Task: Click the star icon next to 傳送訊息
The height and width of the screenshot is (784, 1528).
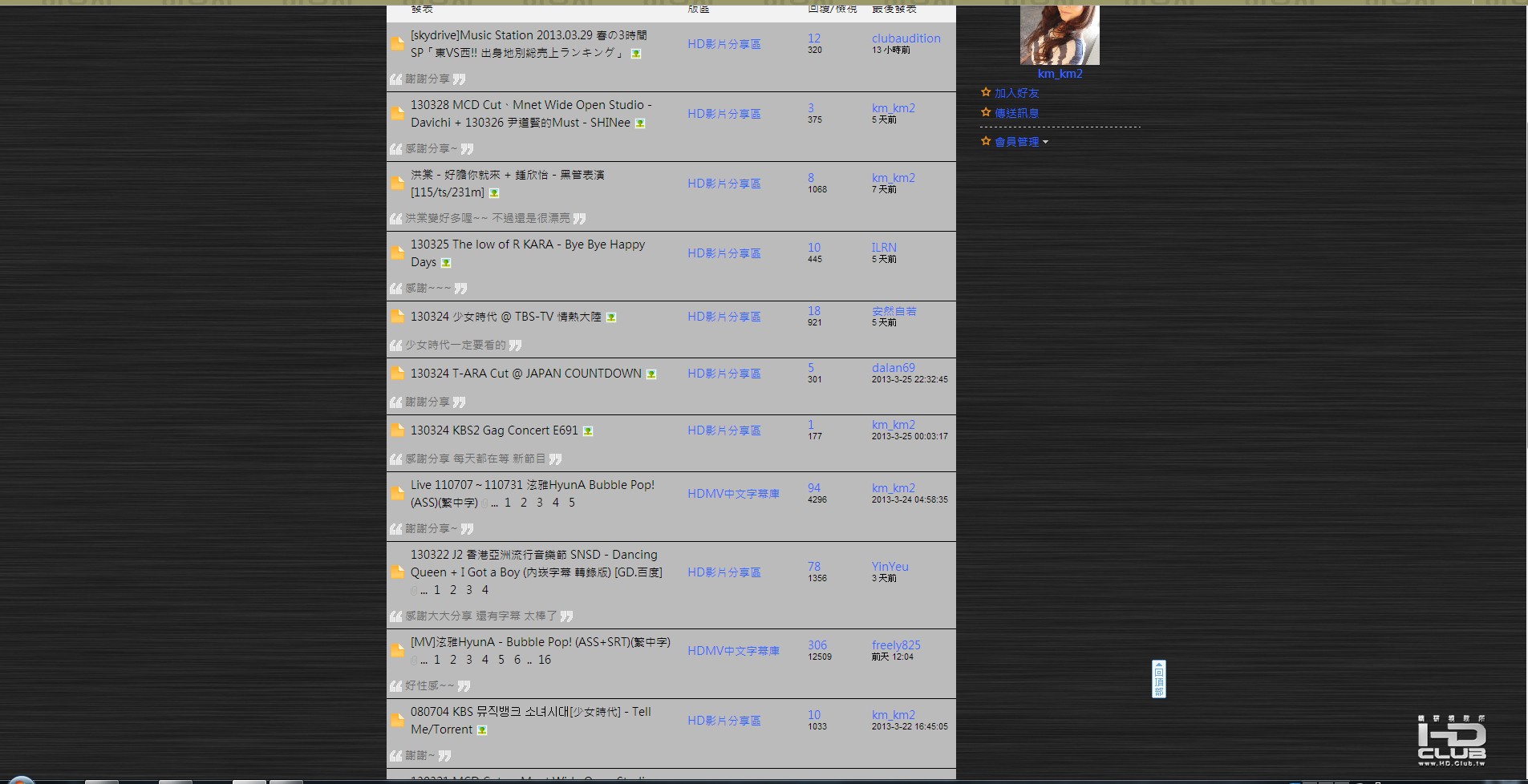Action: pyautogui.click(x=986, y=113)
